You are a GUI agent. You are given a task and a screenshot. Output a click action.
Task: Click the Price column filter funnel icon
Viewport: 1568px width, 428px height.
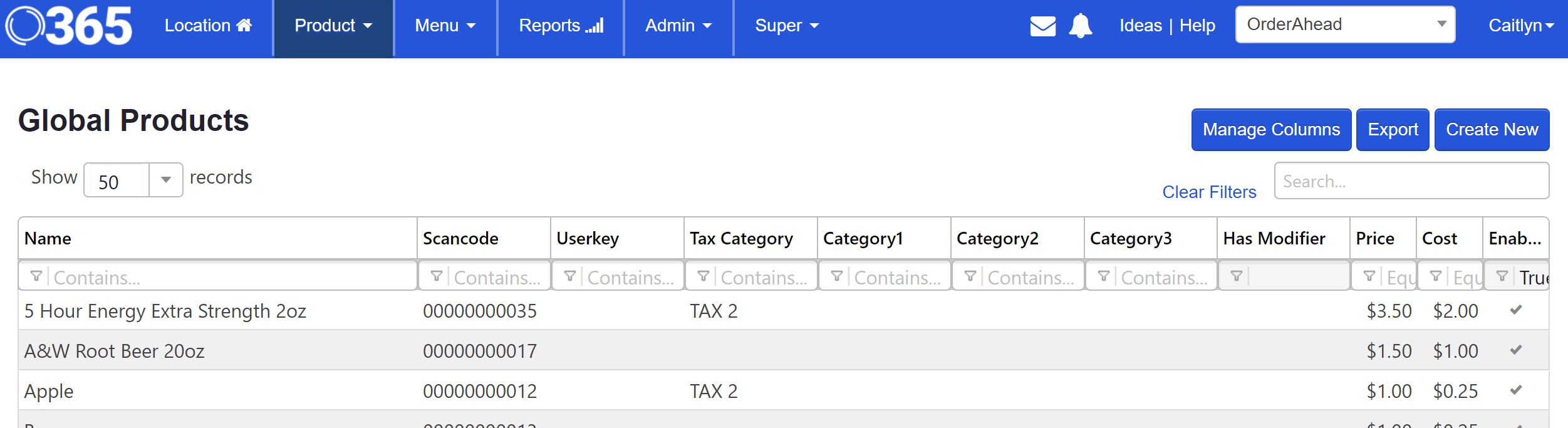[1369, 276]
